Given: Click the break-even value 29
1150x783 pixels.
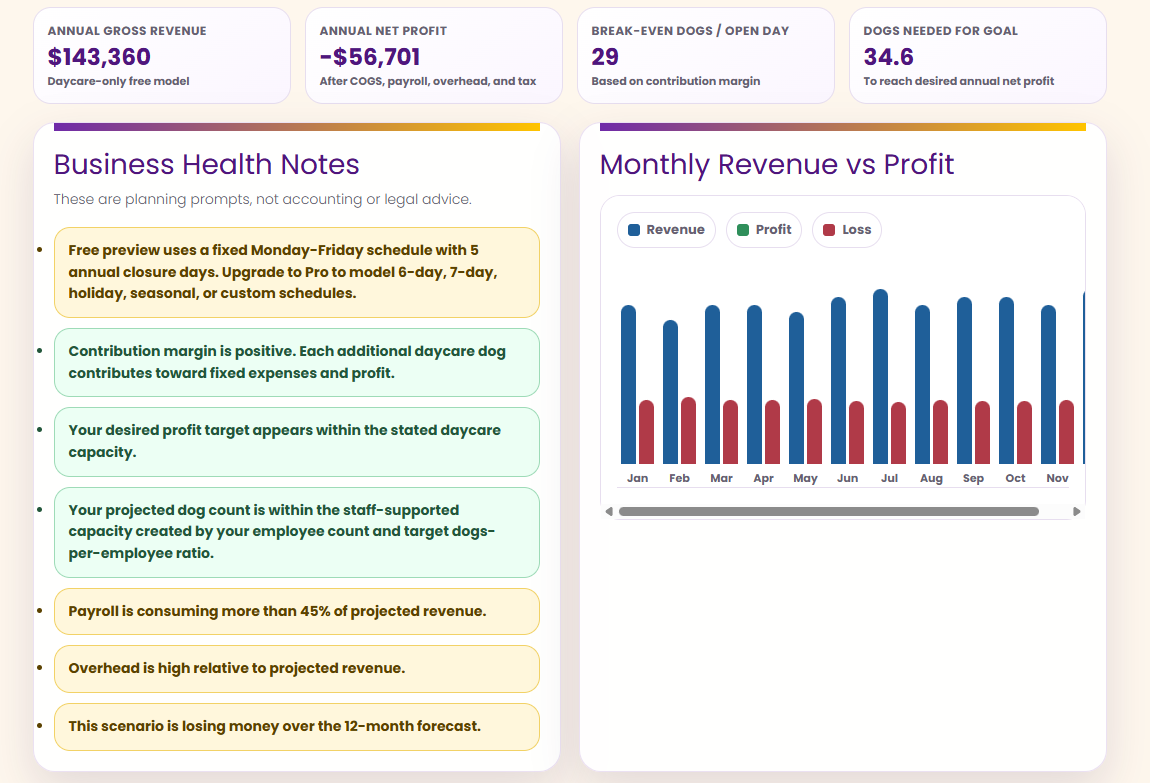Looking at the screenshot, I should point(605,56).
